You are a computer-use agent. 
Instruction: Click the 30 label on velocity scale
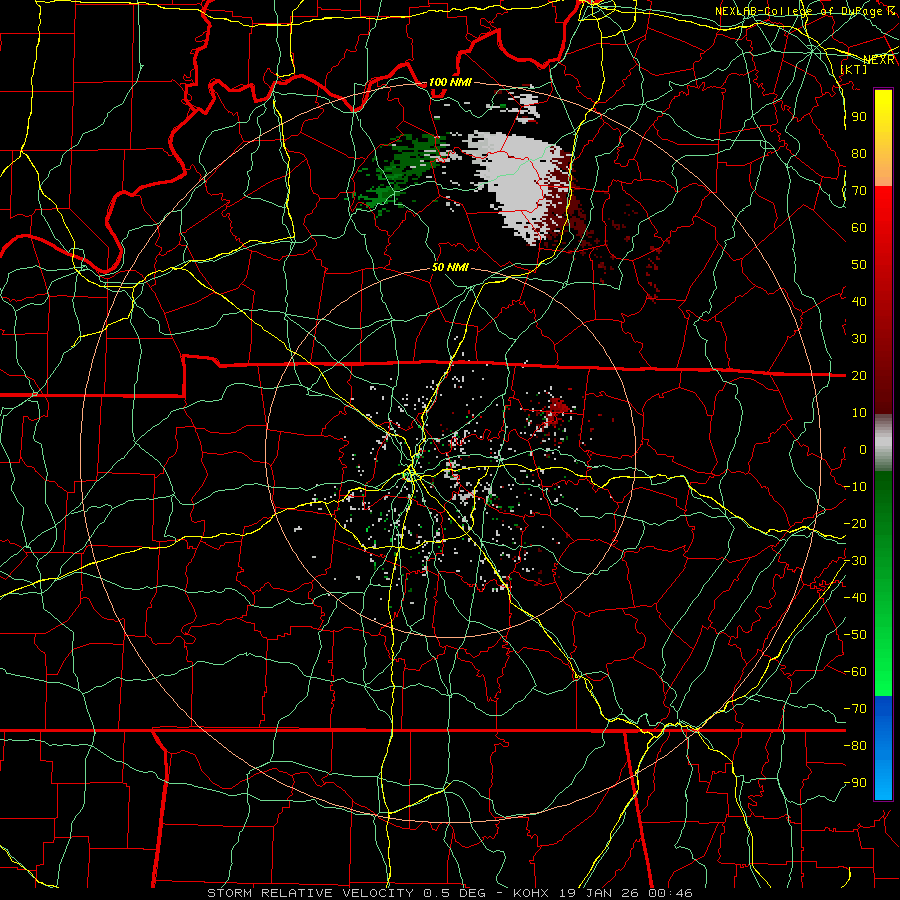859,339
